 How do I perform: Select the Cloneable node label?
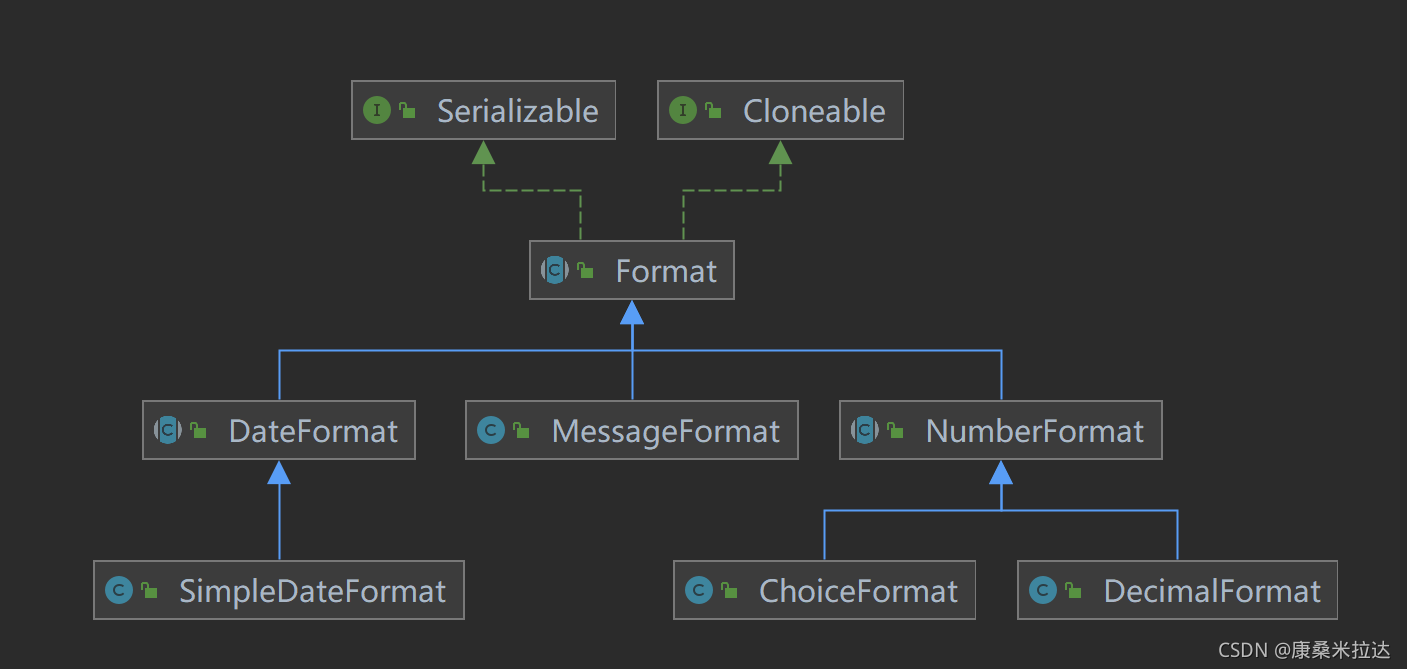pyautogui.click(x=814, y=111)
